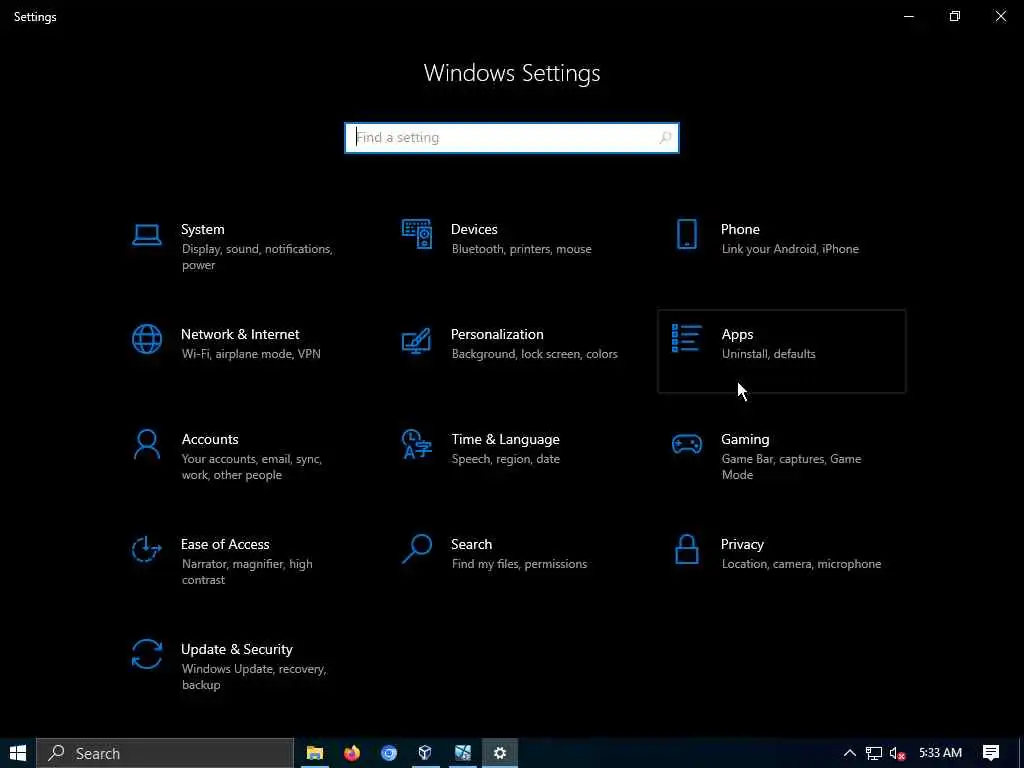
Task: Open the Gaming controller icon
Action: [x=686, y=444]
